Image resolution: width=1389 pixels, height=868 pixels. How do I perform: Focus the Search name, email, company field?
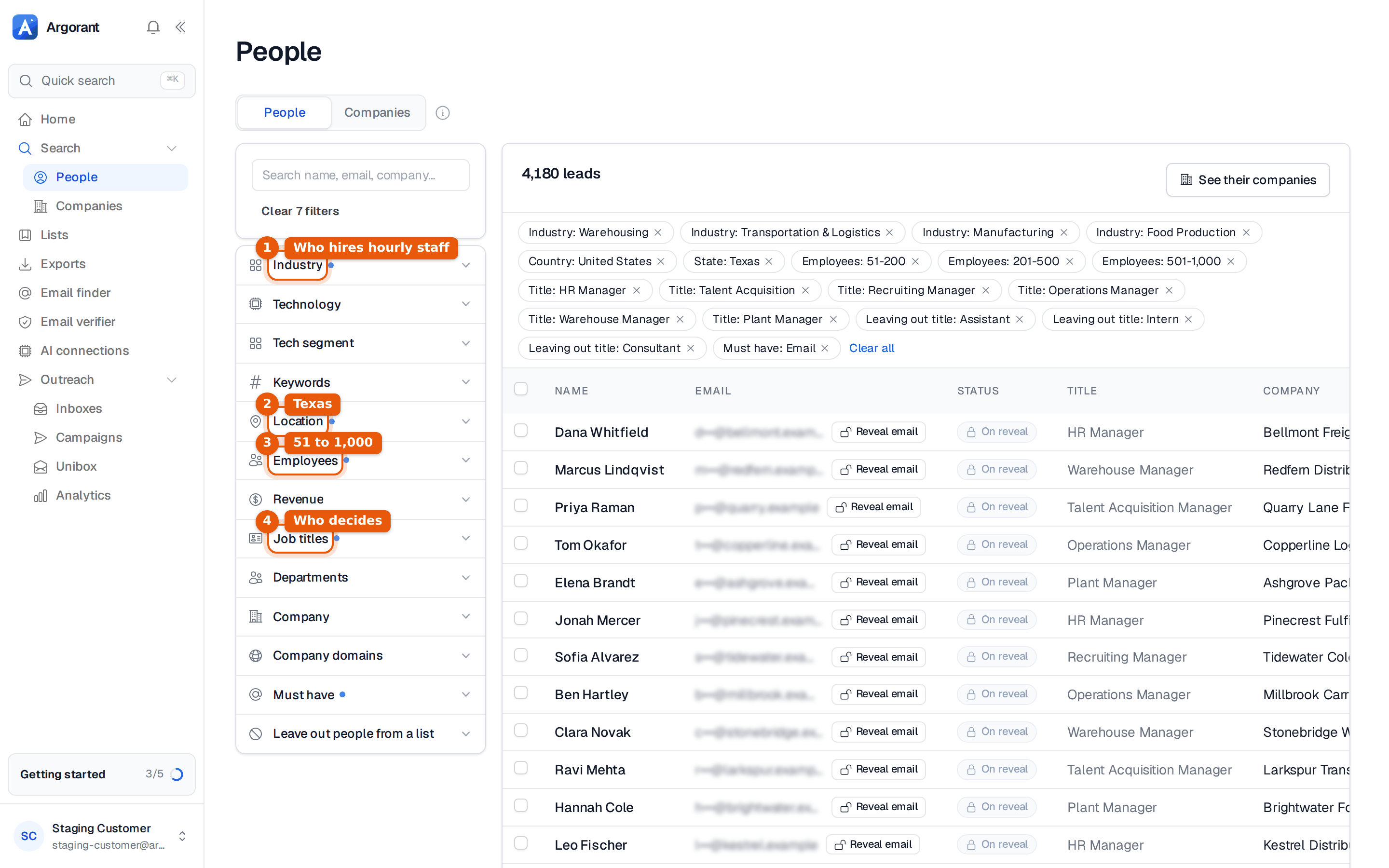tap(360, 175)
